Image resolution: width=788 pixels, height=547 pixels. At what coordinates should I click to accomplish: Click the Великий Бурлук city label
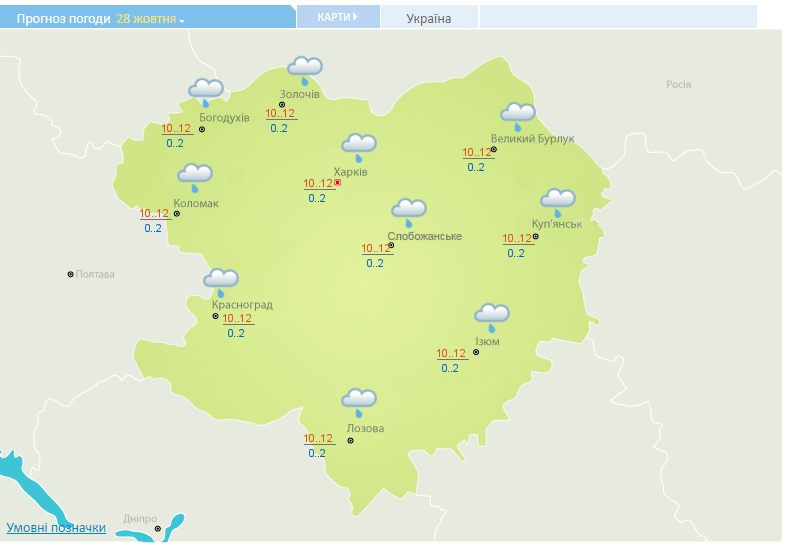coord(532,138)
